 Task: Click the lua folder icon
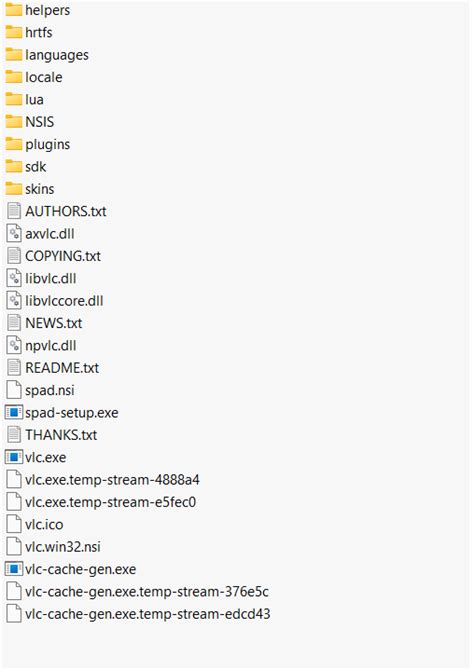click(14, 99)
